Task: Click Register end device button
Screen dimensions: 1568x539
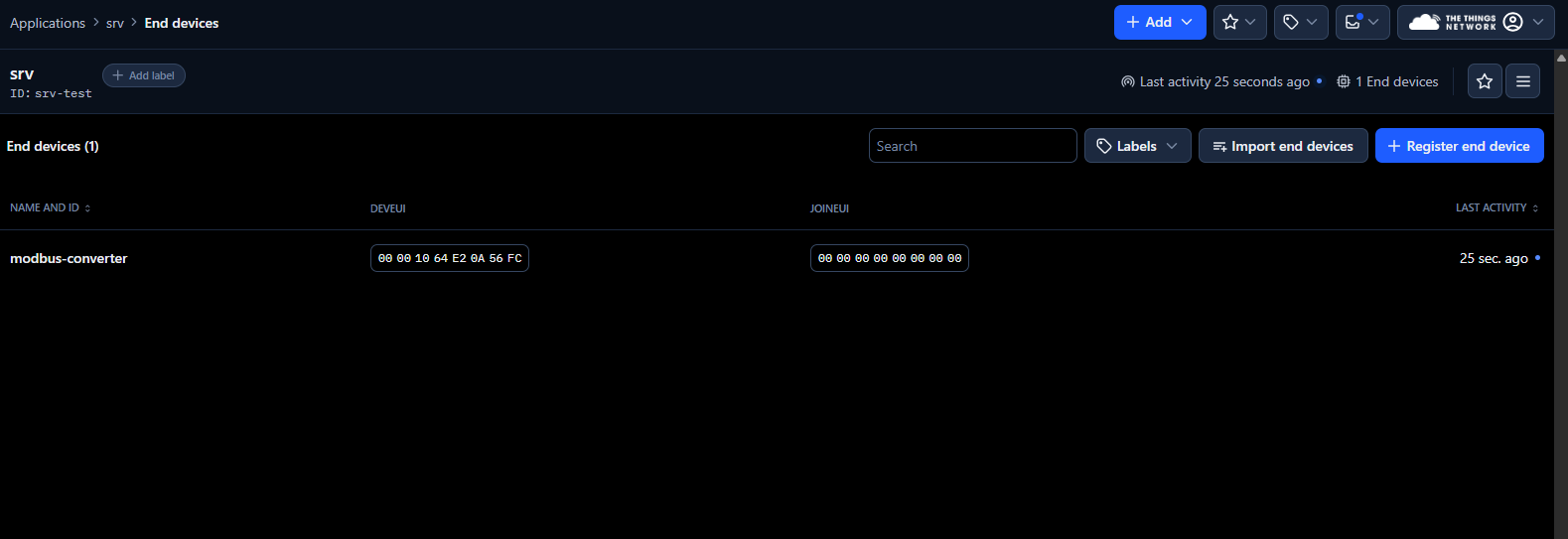Action: [1460, 146]
